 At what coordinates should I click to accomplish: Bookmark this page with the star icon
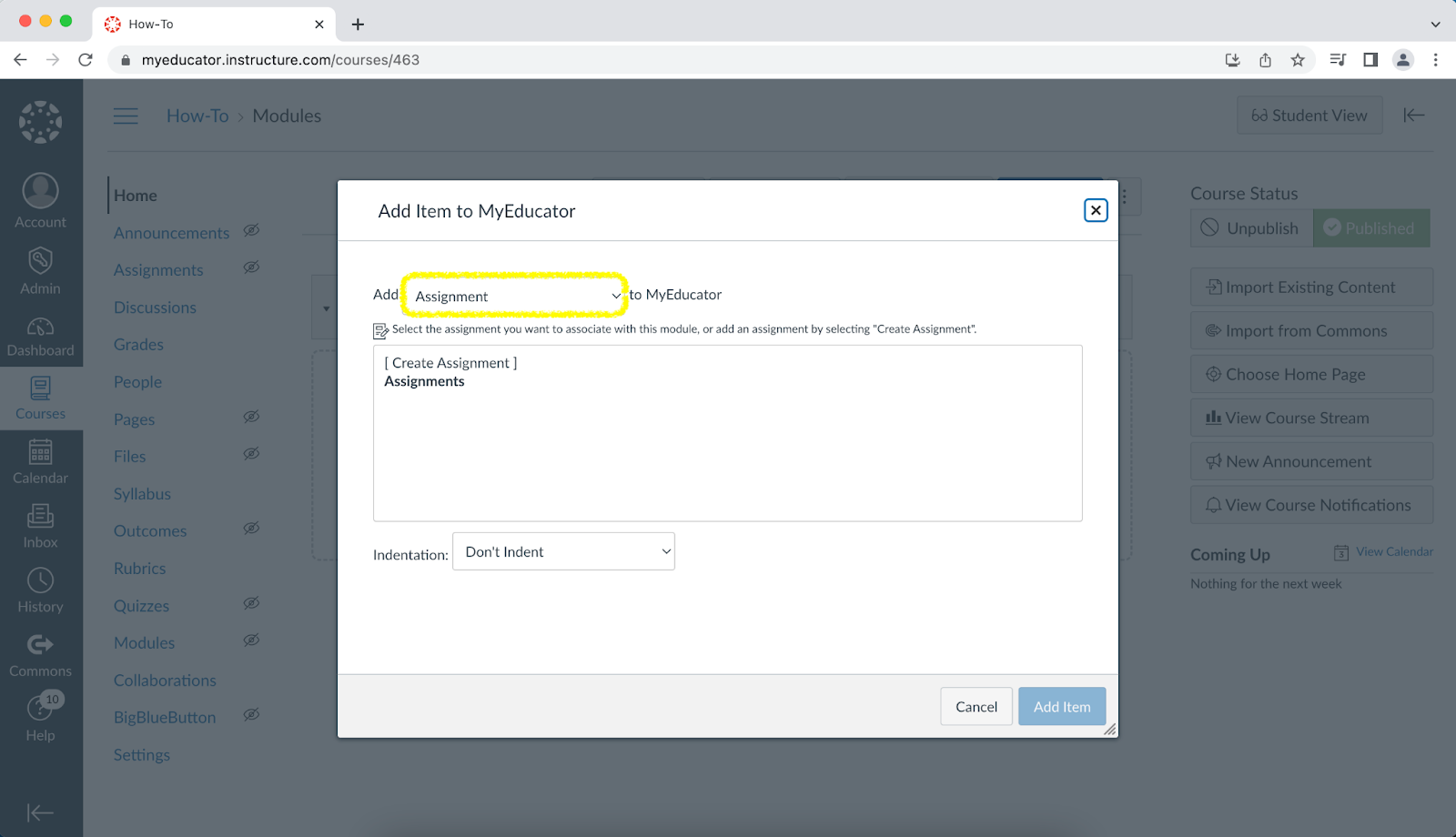[1298, 60]
